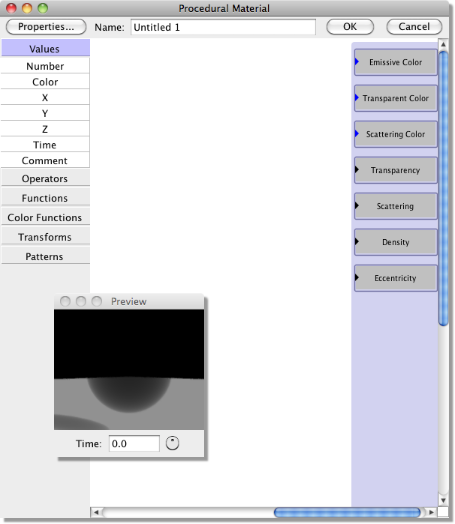Choose the Y coordinate module
The width and height of the screenshot is (455, 524).
pos(45,113)
